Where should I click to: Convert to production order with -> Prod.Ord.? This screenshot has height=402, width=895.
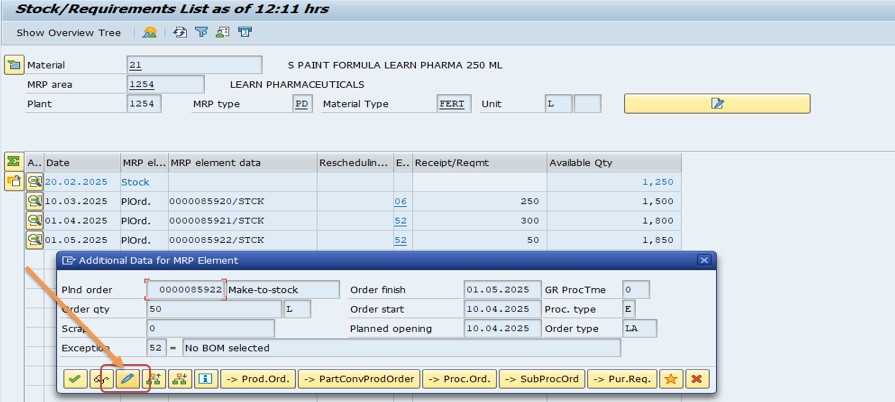click(259, 379)
